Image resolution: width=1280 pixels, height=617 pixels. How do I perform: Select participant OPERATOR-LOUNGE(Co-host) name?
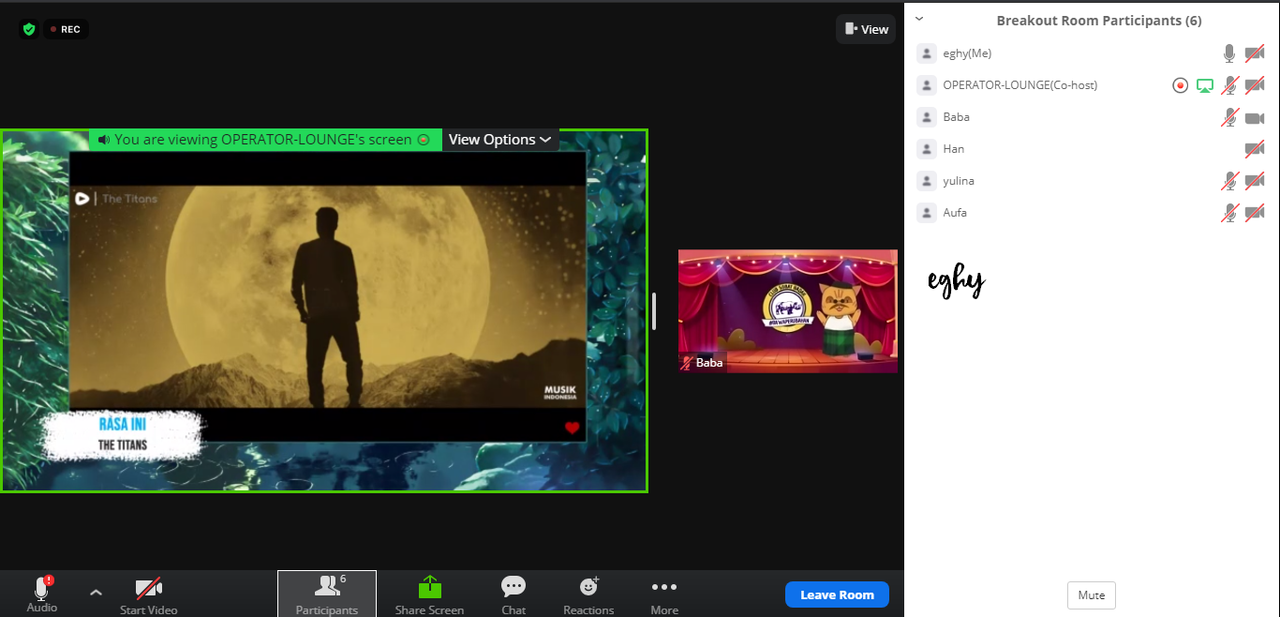click(1020, 86)
